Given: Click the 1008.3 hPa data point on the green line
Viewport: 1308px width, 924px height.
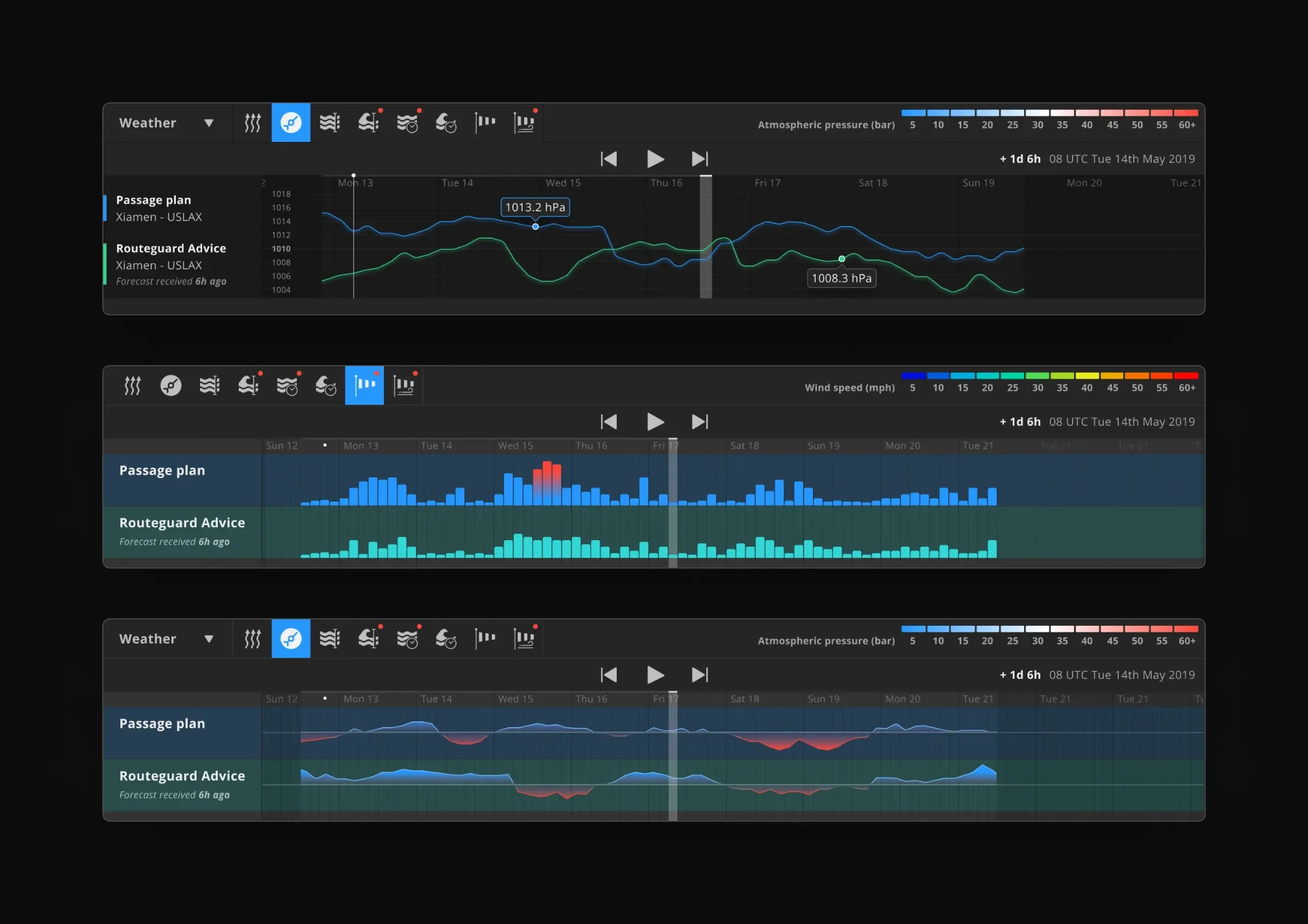Looking at the screenshot, I should (842, 259).
